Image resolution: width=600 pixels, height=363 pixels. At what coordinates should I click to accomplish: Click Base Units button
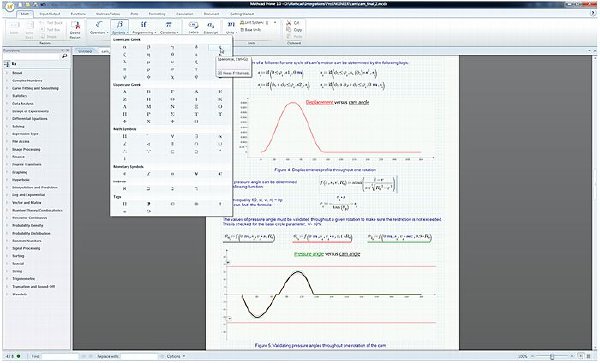pos(252,30)
